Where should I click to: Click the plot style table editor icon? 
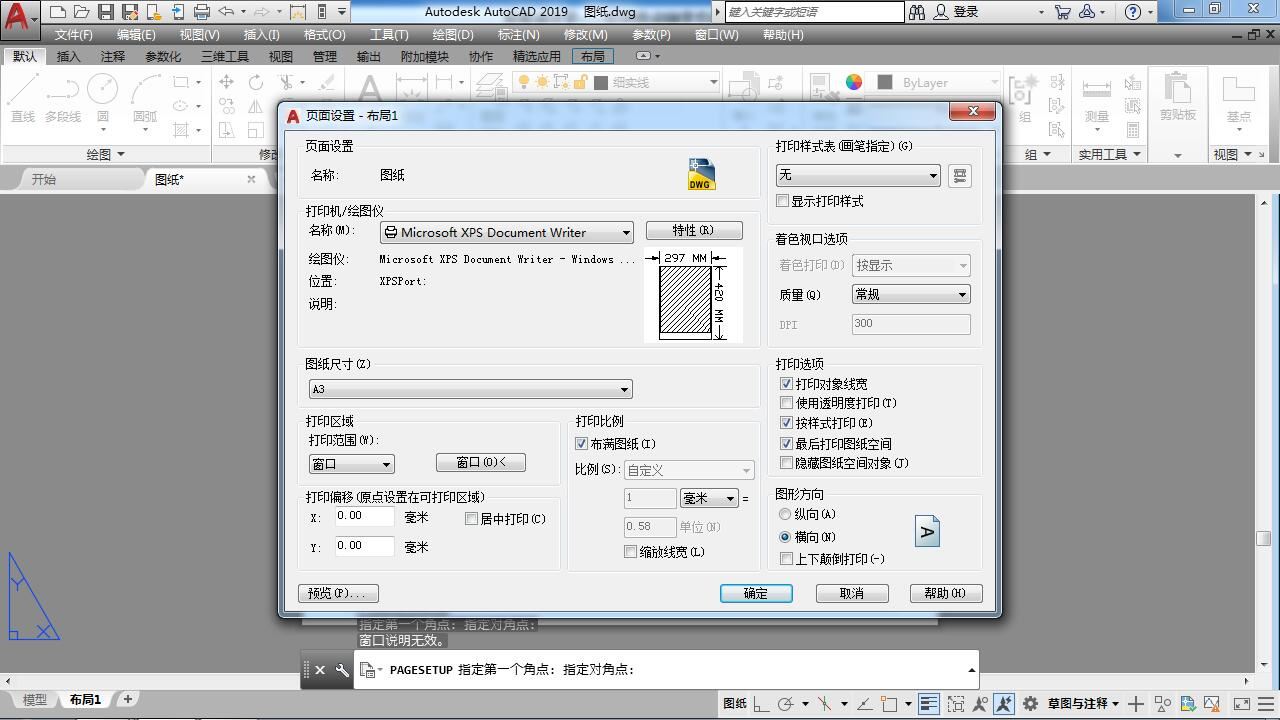(x=959, y=176)
